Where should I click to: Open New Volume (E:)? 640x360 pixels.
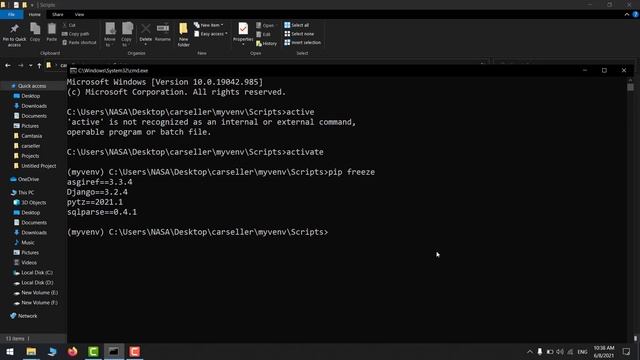tap(36, 293)
